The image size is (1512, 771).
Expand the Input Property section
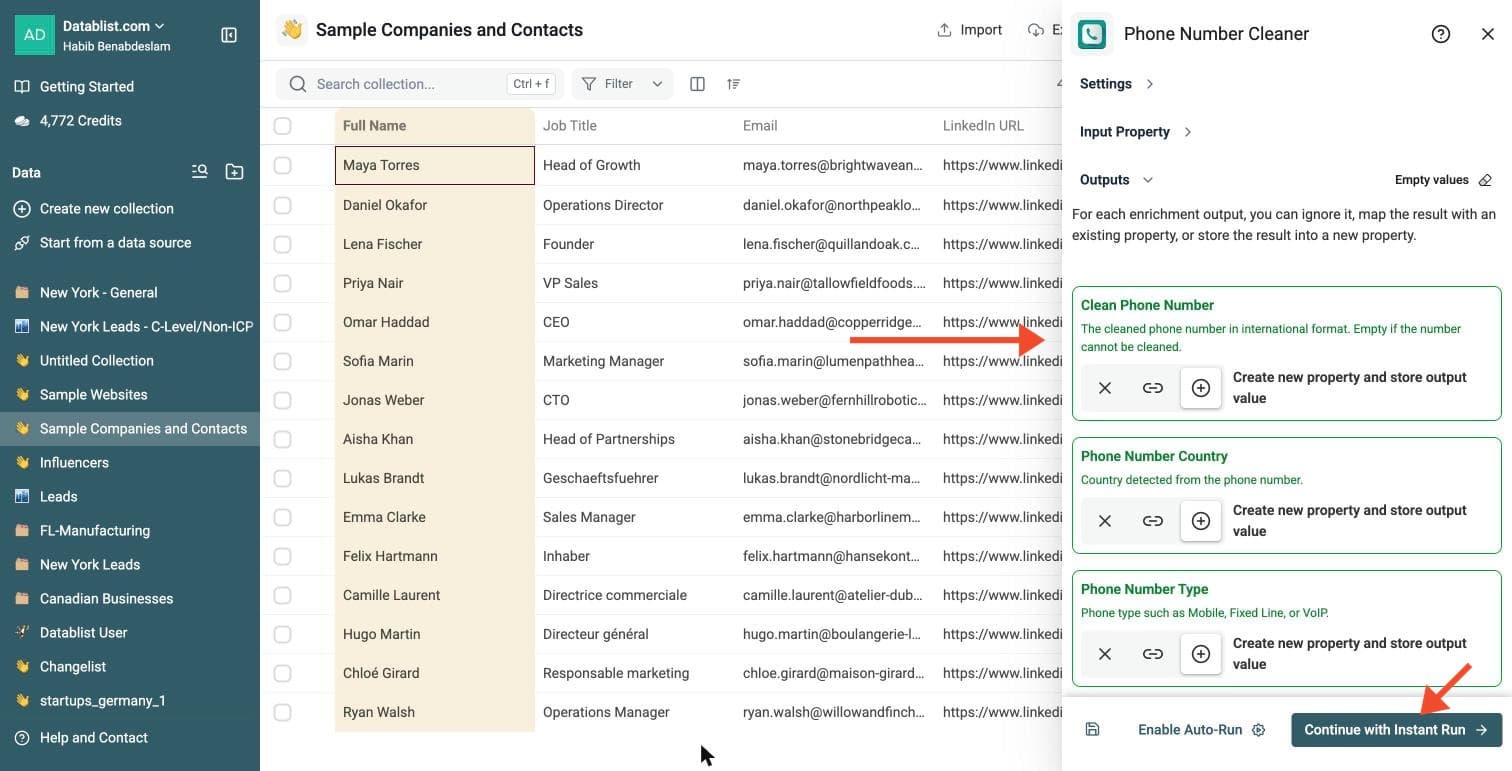(1136, 132)
